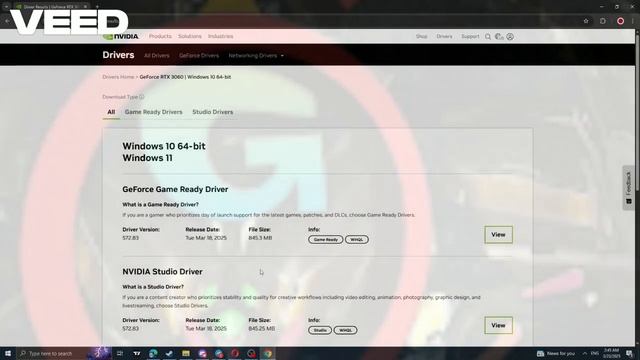Expand the Networking Drivers dropdown
640x360 pixels.
[x=256, y=56]
